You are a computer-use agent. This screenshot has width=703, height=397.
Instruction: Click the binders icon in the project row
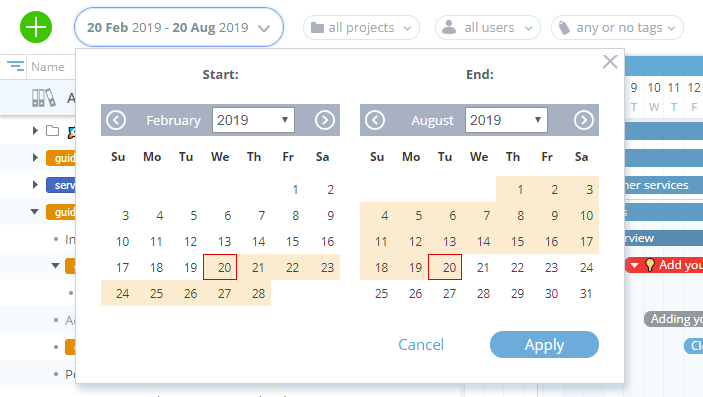pos(43,97)
